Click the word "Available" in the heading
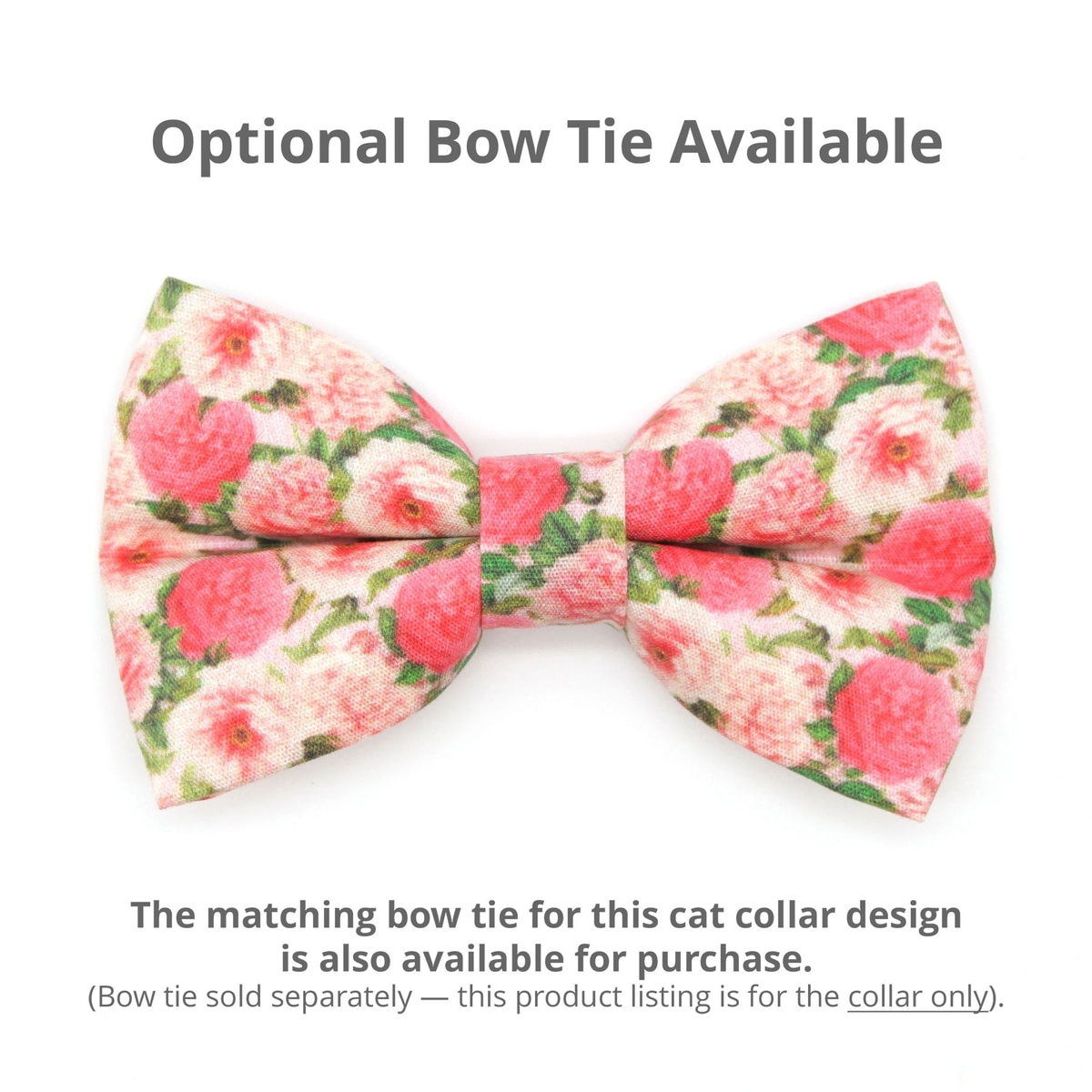 [806, 141]
